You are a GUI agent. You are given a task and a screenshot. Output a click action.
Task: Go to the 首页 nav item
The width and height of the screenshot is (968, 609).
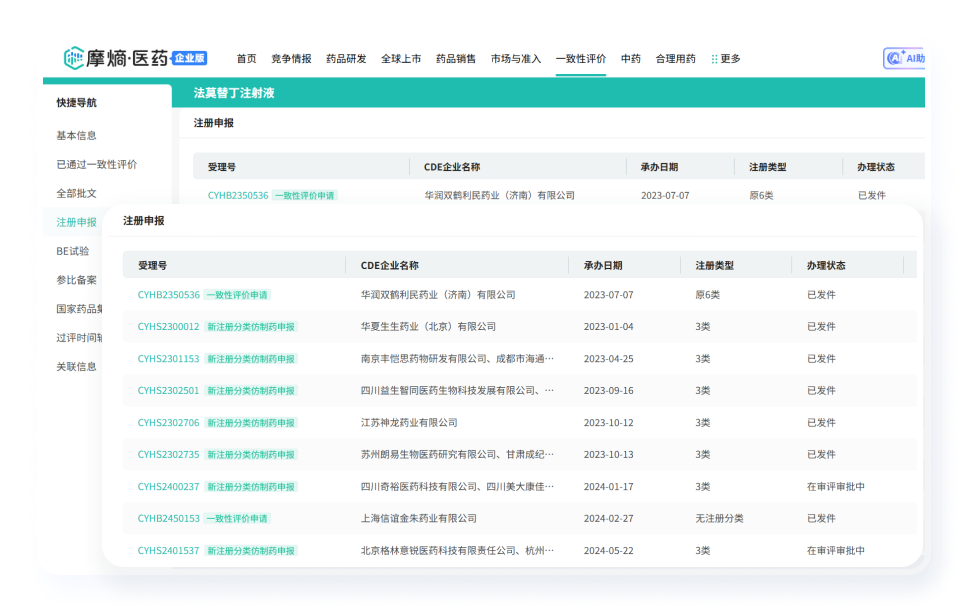pyautogui.click(x=246, y=59)
